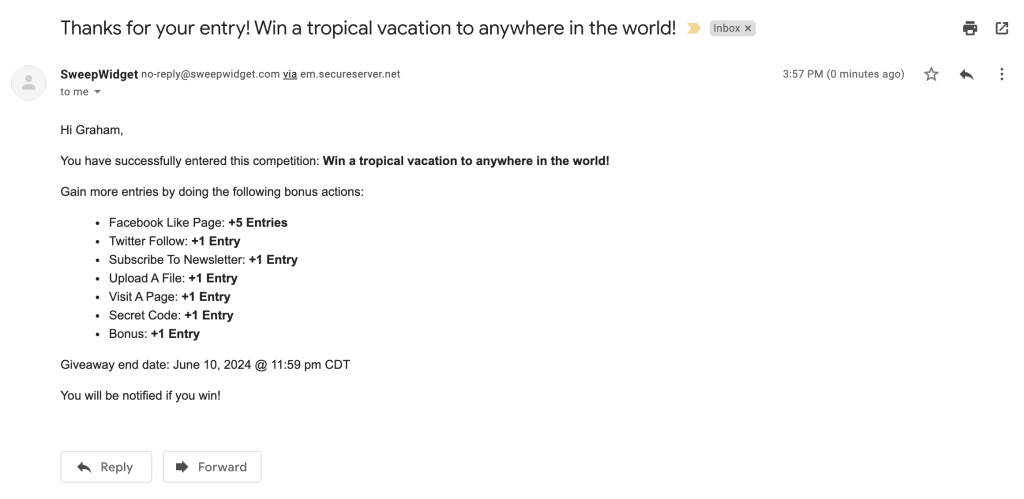This screenshot has width=1024, height=499.
Task: Click the SweepWidget sender name
Action: (99, 74)
